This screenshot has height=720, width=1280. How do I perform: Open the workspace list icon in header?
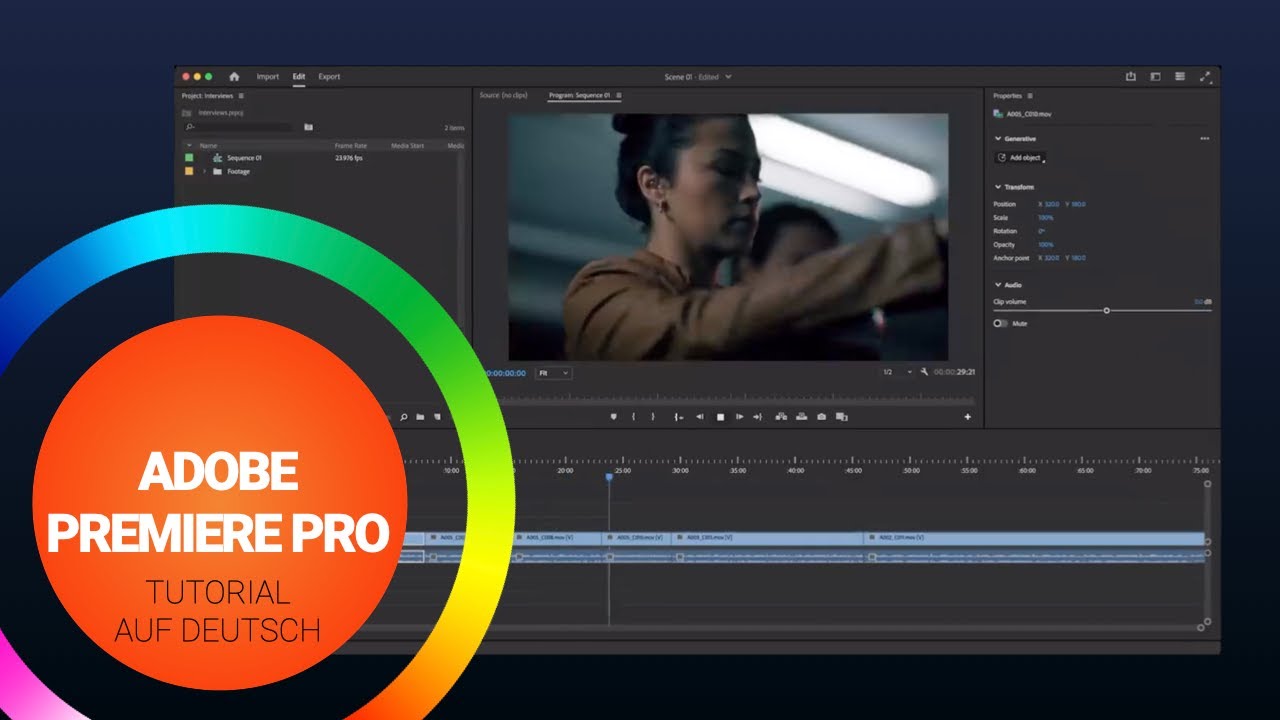(x=1180, y=76)
